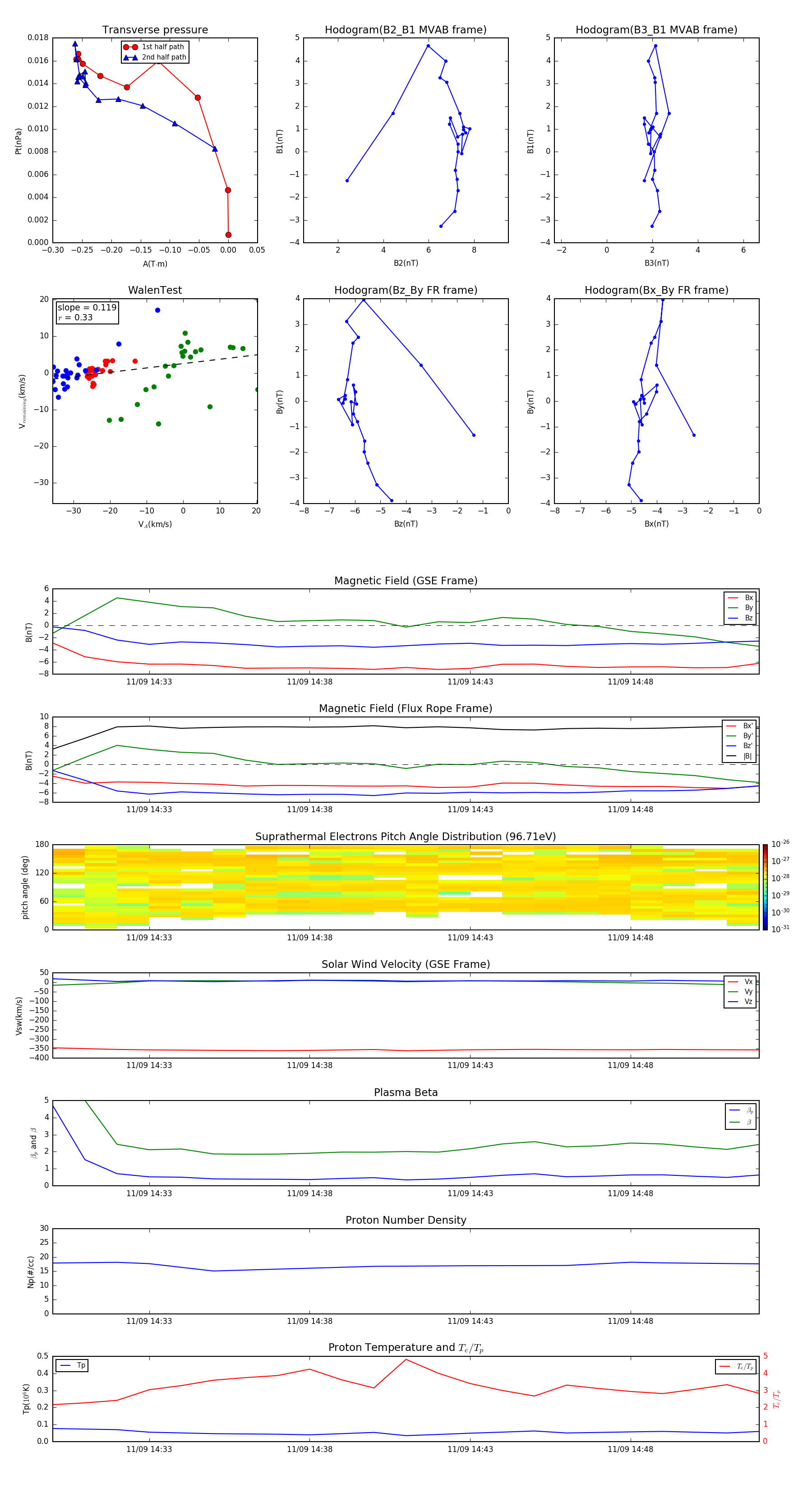Viewport: 812px width, 1489px height.
Task: Click the 'Magnetic Field (GSE Frame)' title
Action: coord(406,581)
